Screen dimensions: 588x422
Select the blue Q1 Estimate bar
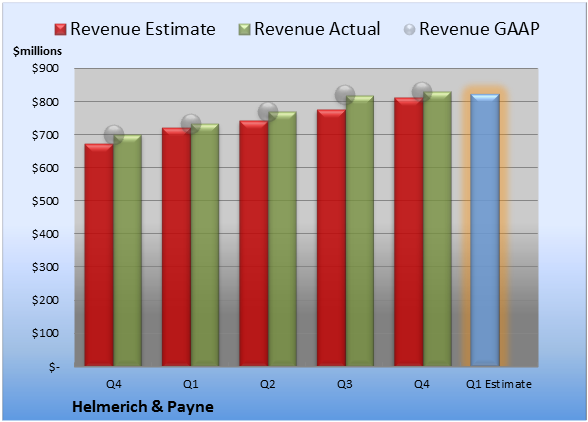pos(485,230)
